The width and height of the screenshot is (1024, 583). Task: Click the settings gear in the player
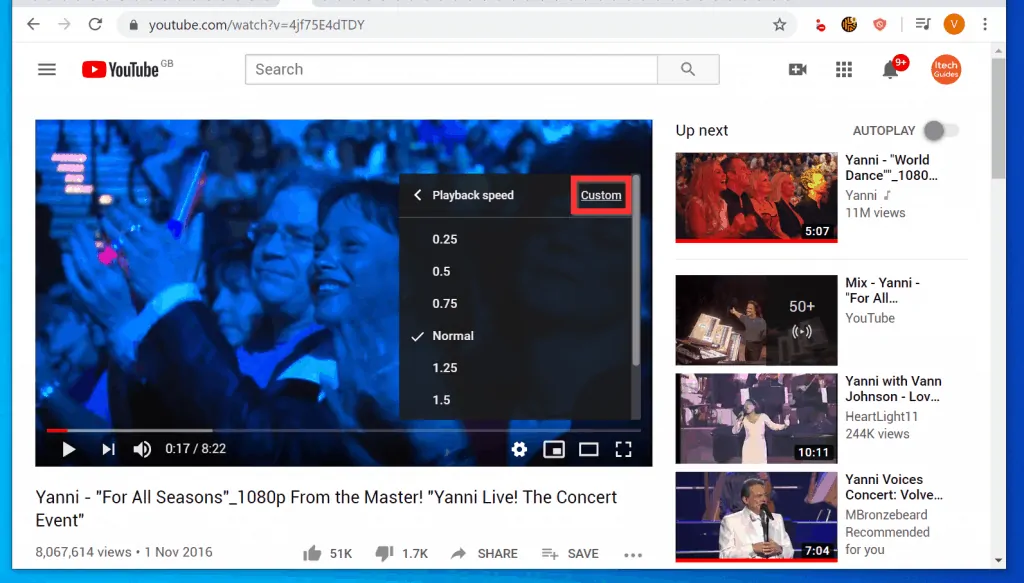519,449
